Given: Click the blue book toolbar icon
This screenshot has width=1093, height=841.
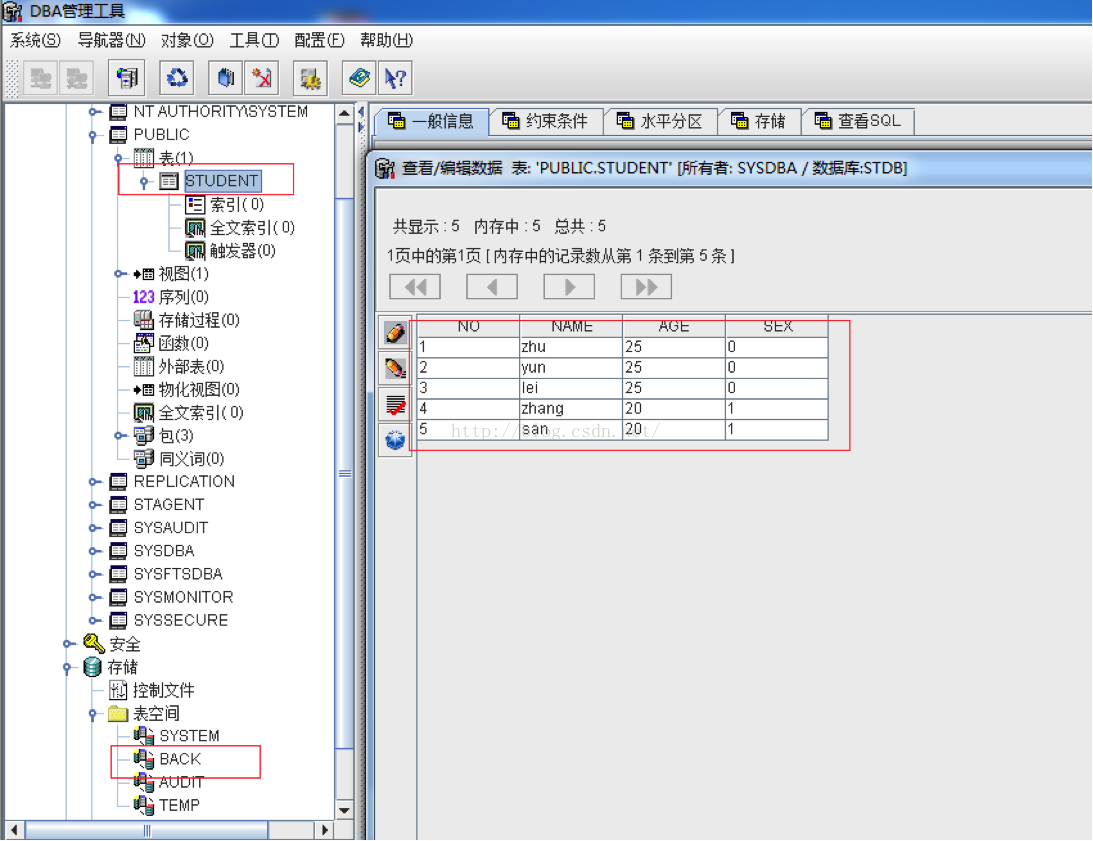Looking at the screenshot, I should tap(226, 77).
